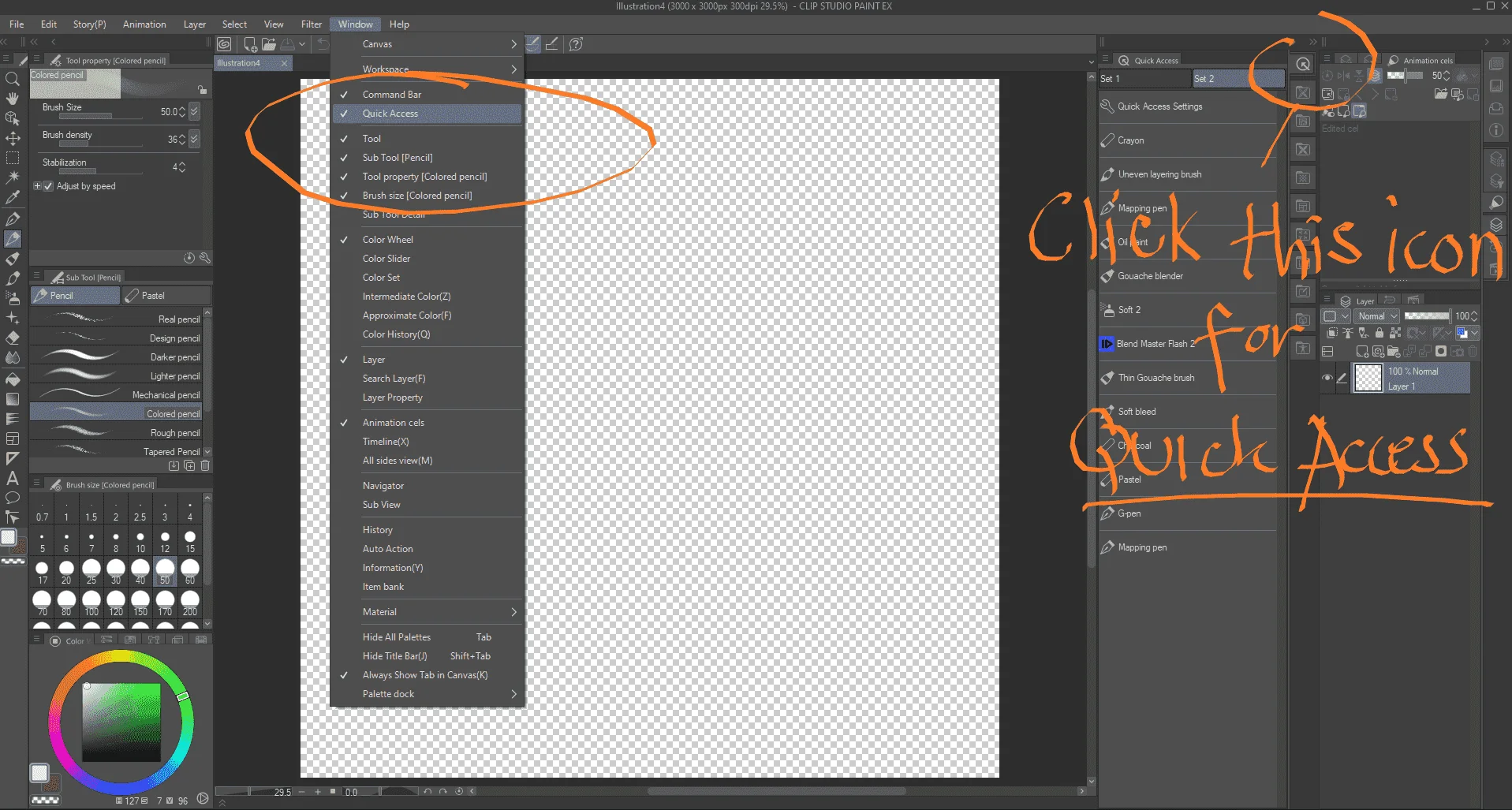Select the Fill bucket tool
This screenshot has width=1512, height=810.
pos(13,379)
